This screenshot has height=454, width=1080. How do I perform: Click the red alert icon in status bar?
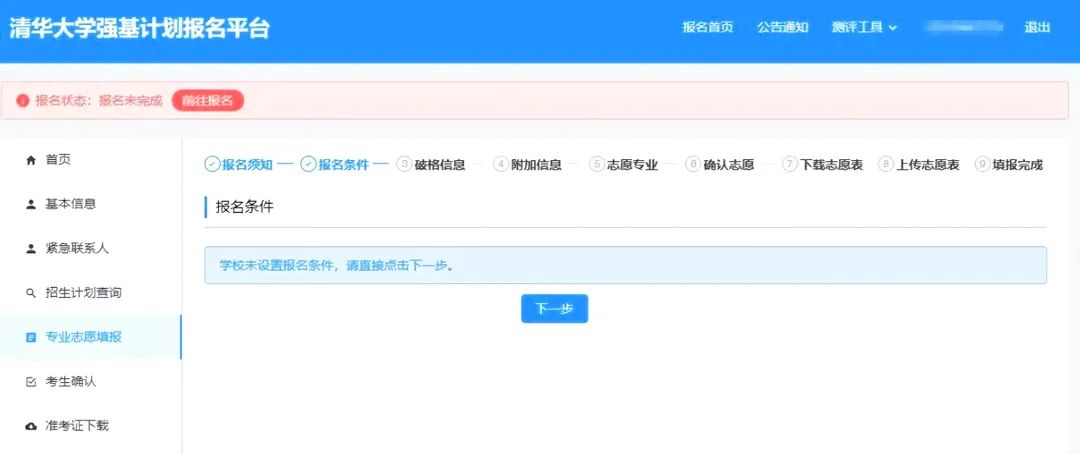23,101
